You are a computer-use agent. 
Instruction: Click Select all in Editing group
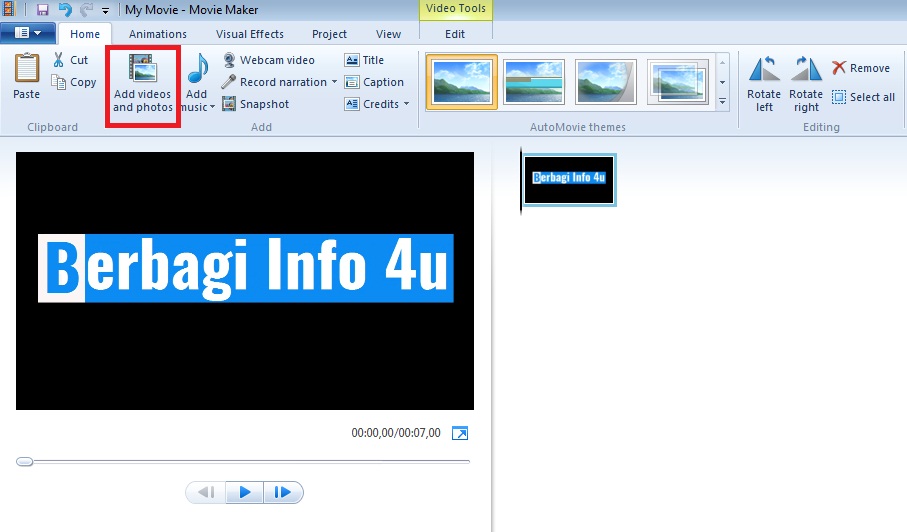863,97
